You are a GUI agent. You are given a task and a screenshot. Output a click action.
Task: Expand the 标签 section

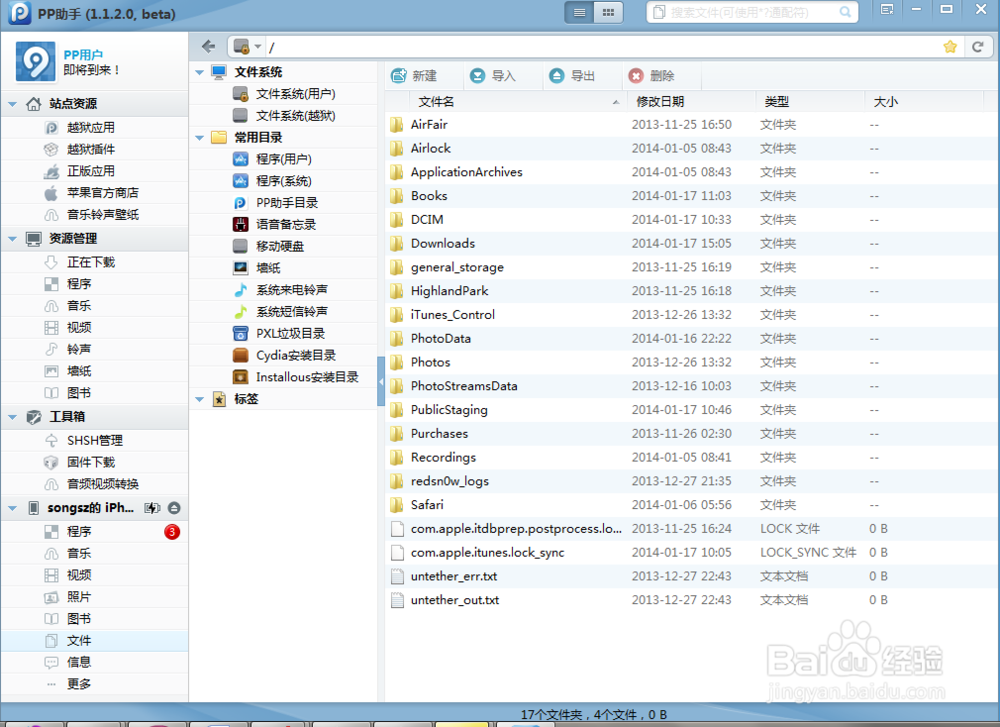click(x=199, y=398)
